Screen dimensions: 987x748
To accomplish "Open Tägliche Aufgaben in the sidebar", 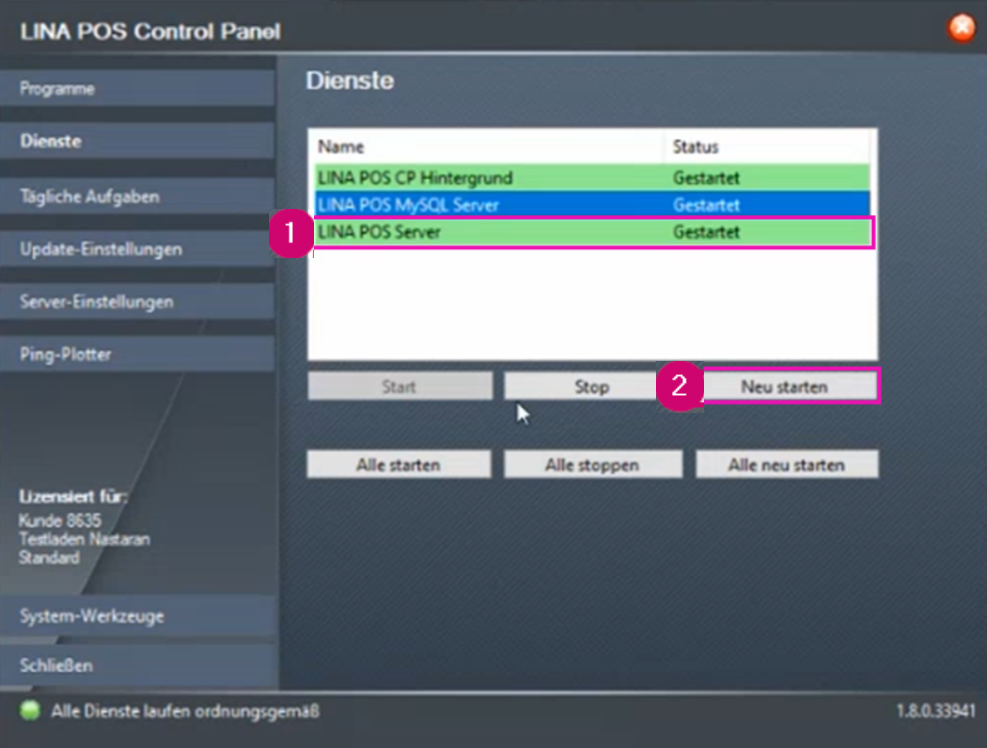I will 137,196.
